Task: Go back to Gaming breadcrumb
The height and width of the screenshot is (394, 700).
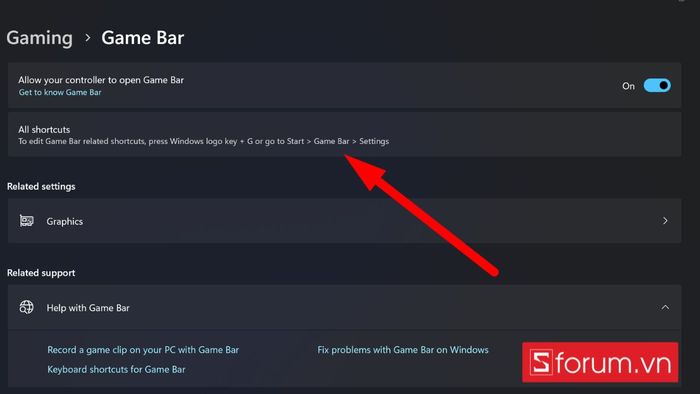Action: point(39,38)
